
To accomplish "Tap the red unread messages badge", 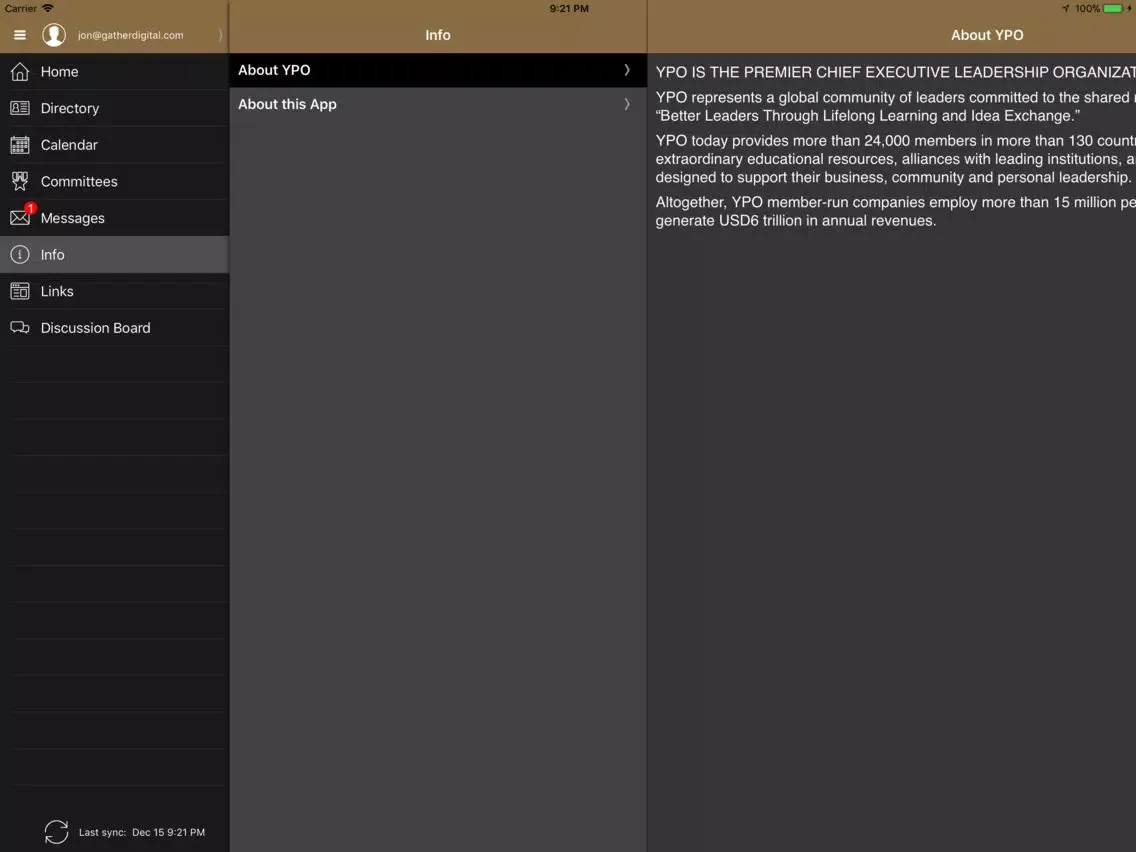I will point(30,208).
